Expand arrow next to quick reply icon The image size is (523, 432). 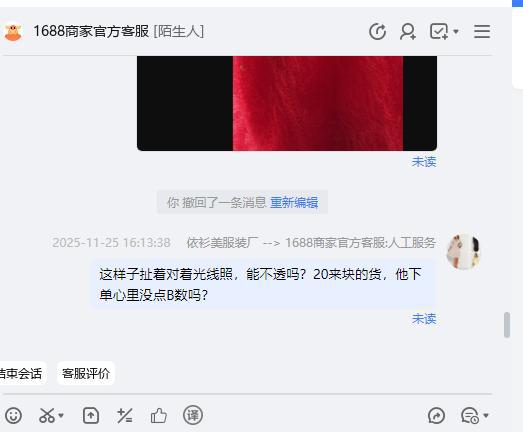coord(486,416)
